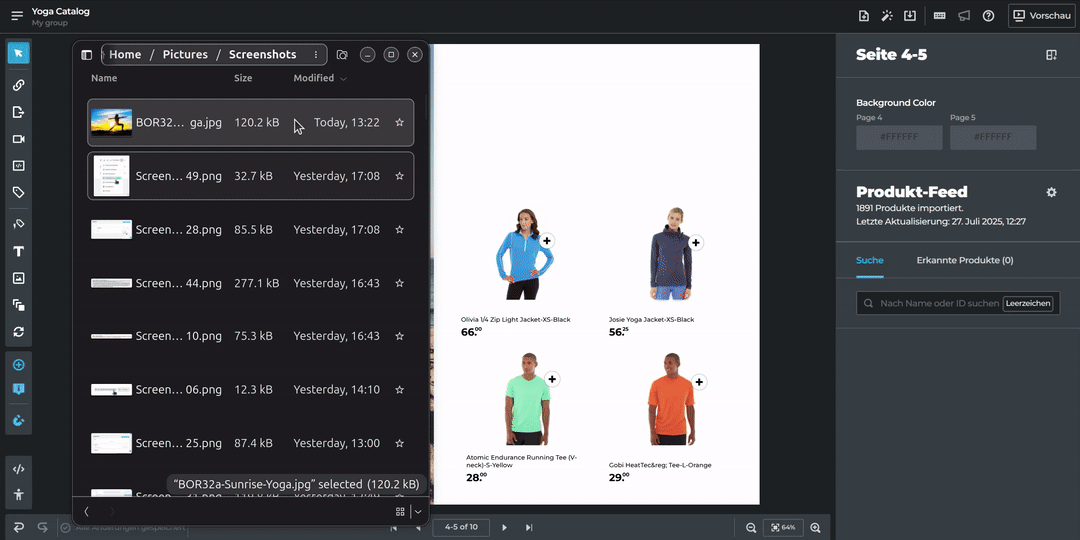1080x540 pixels.
Task: Open the help question mark icon
Action: tap(988, 15)
